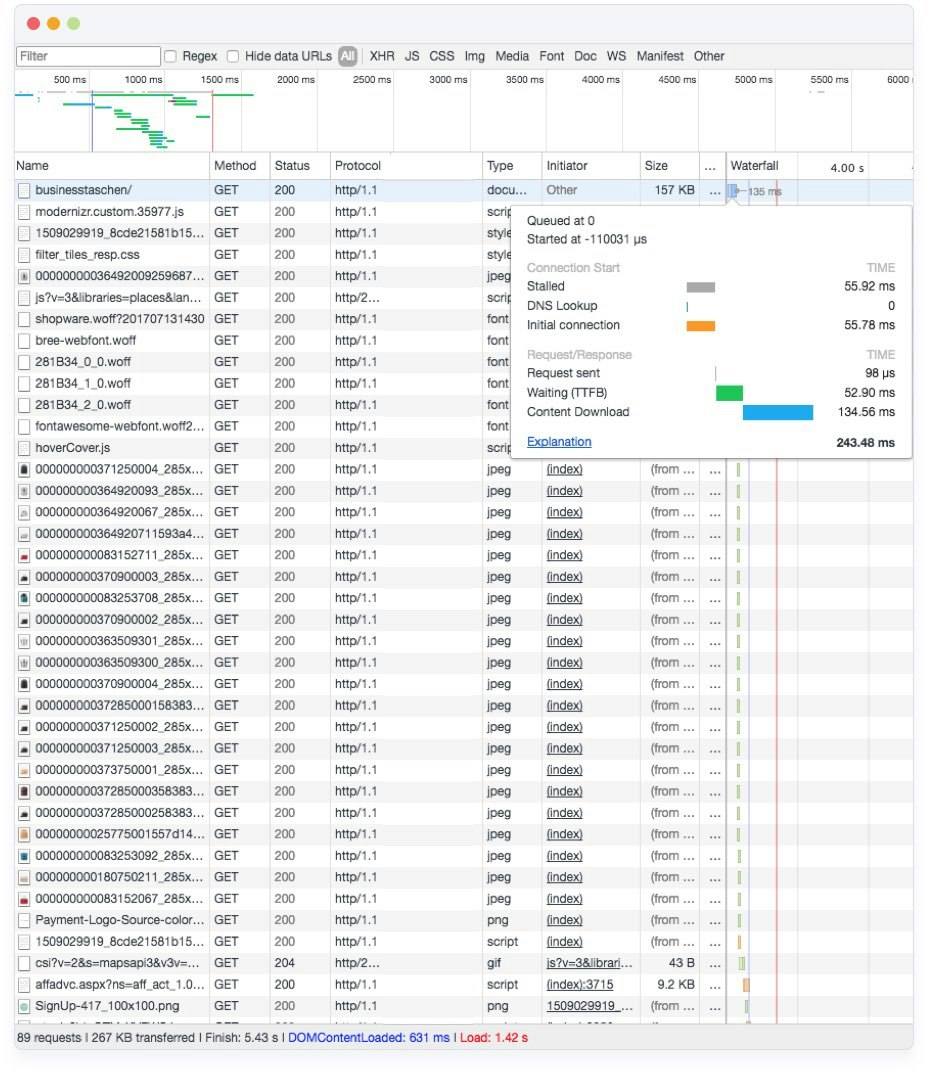Open js?v=3&librari... initiator link of csi row
This screenshot has height=1074, width=928.
point(589,963)
